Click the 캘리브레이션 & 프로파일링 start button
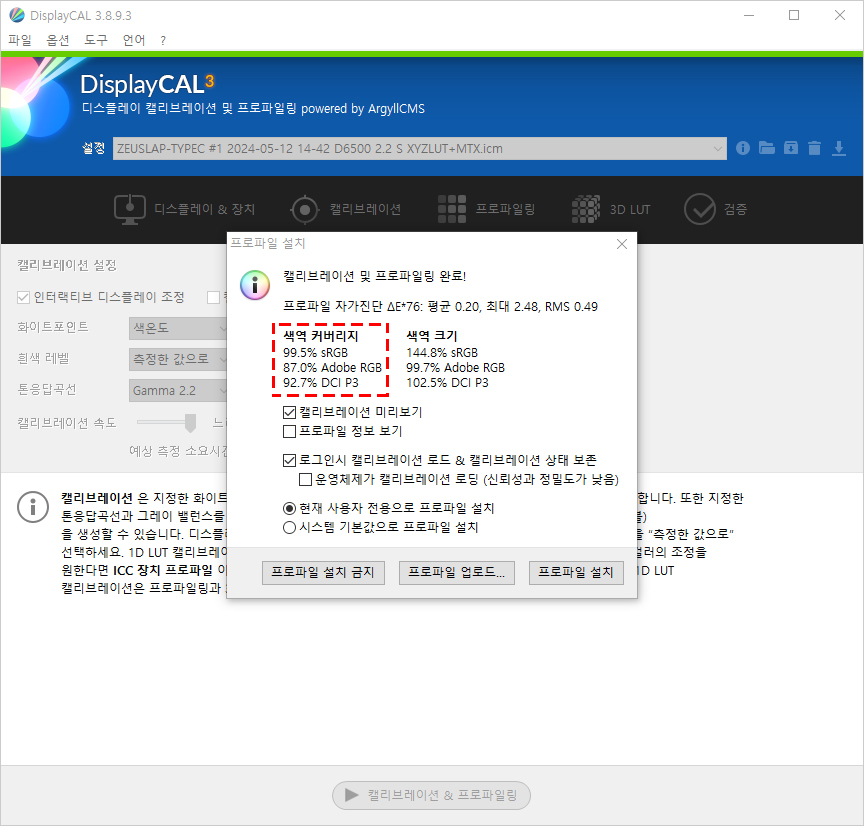 pyautogui.click(x=431, y=795)
